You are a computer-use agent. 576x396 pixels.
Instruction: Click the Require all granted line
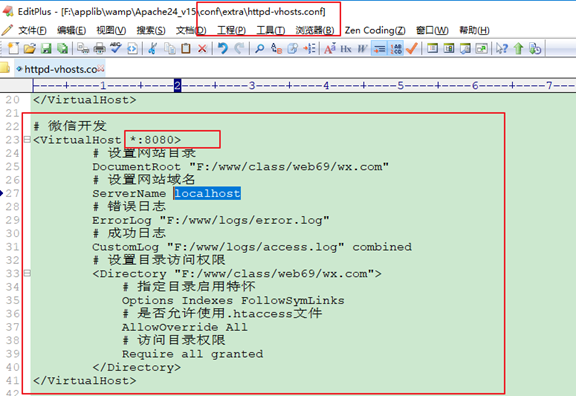point(192,354)
